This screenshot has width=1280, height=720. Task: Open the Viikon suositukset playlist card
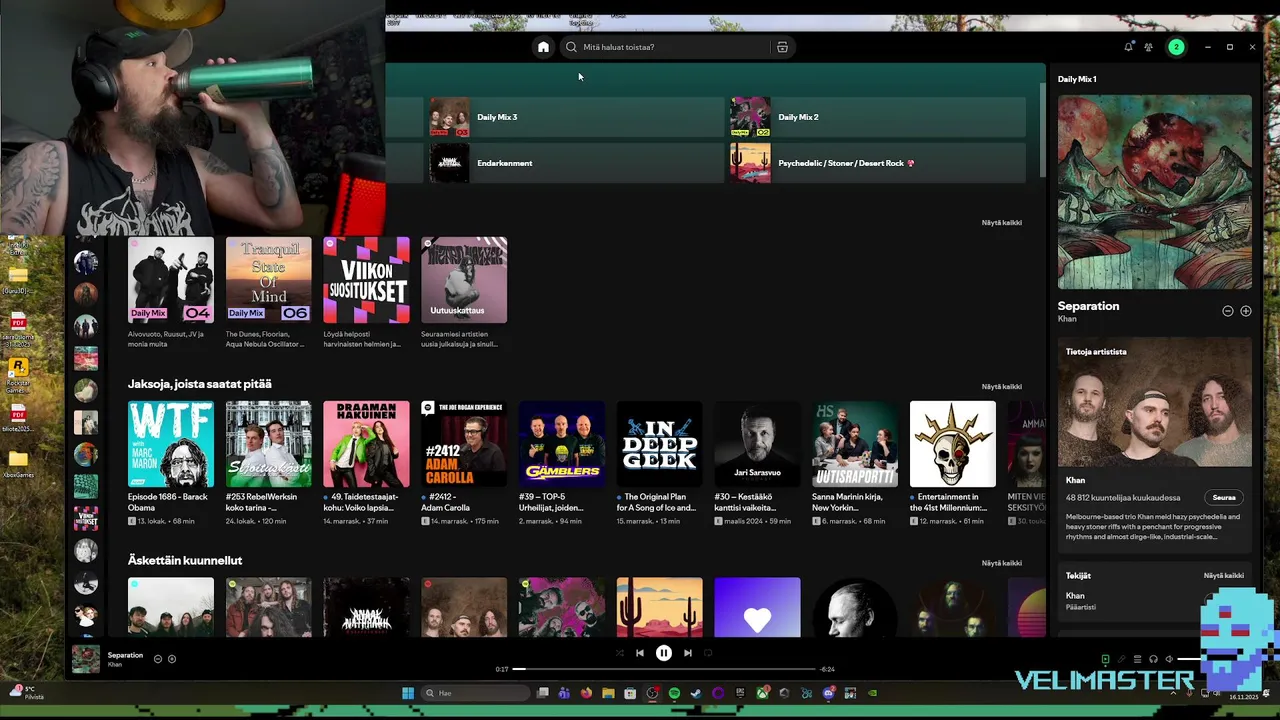tap(366, 280)
